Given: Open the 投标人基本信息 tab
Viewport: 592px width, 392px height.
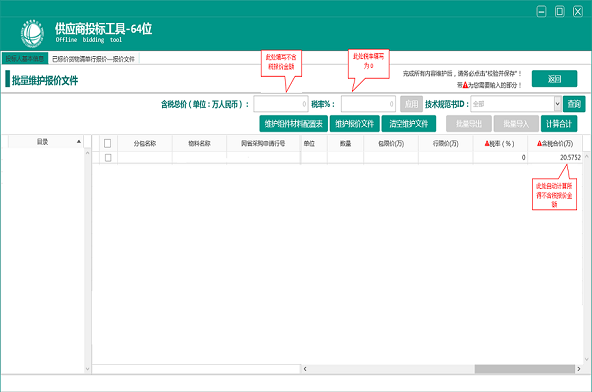Looking at the screenshot, I should point(25,59).
